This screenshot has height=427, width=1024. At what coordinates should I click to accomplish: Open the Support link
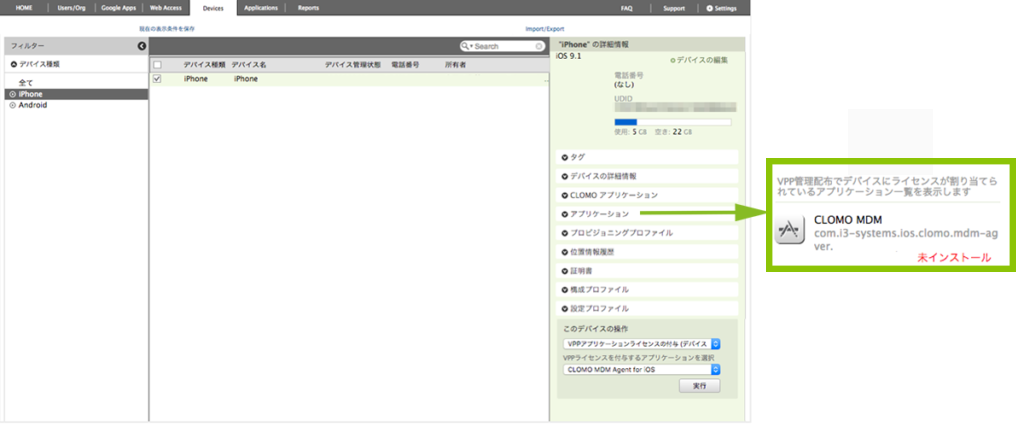tap(674, 8)
